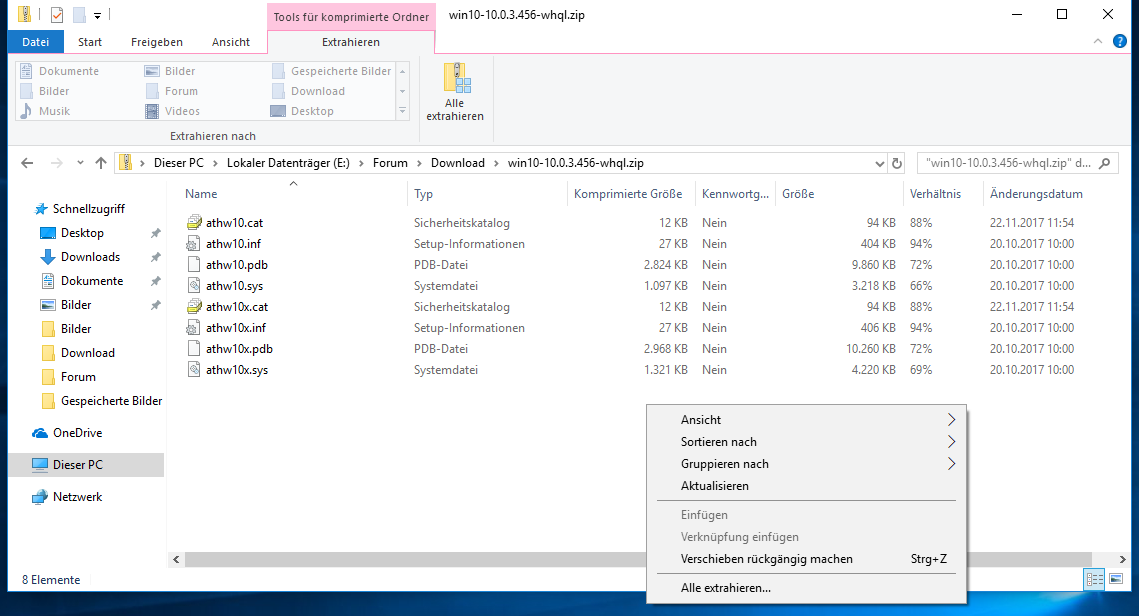Open the Ansicht ribbon tab
The width and height of the screenshot is (1139, 616).
(231, 42)
